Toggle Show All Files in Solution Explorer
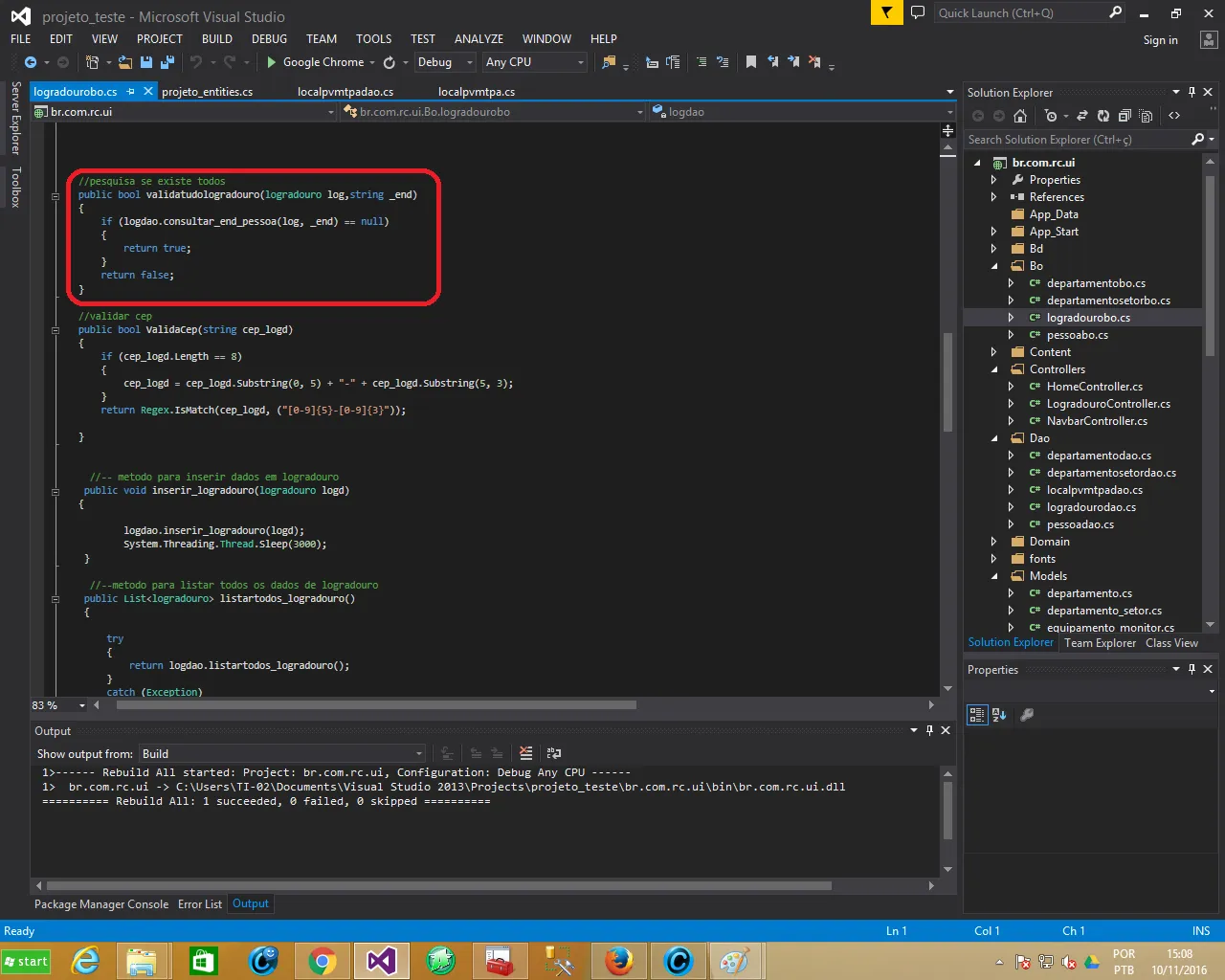The width and height of the screenshot is (1225, 980). pos(1147,116)
